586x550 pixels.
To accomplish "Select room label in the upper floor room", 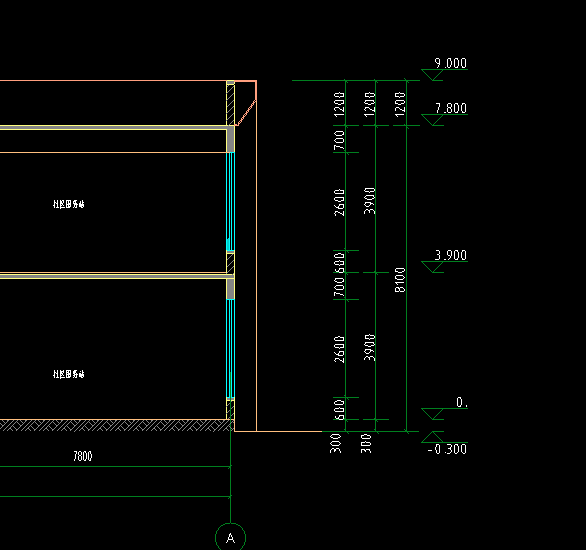I will [69, 204].
